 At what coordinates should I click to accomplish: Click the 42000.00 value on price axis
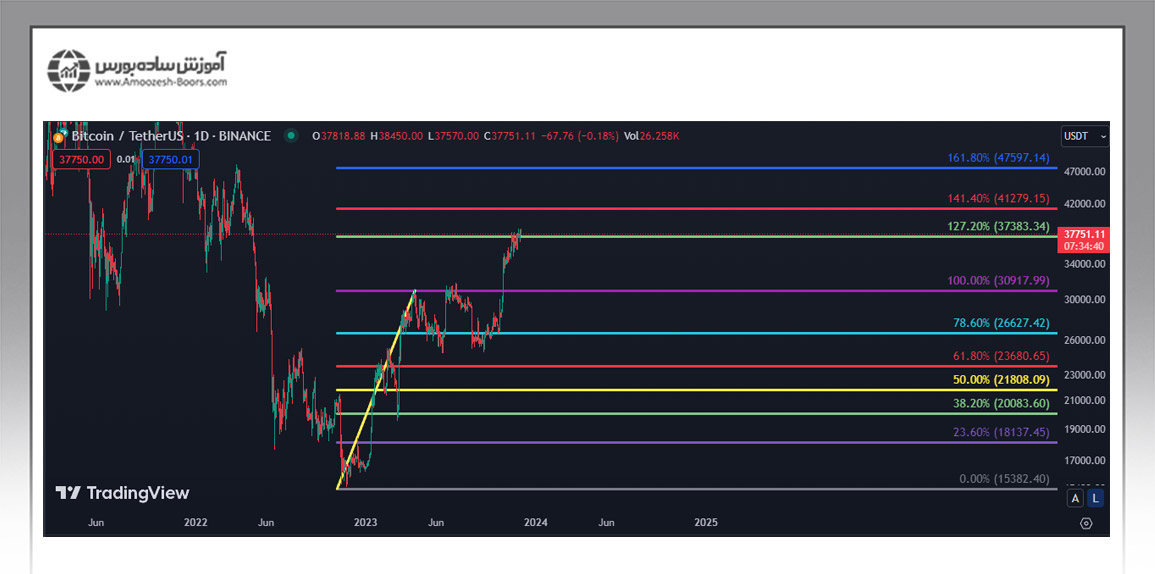click(x=1085, y=204)
